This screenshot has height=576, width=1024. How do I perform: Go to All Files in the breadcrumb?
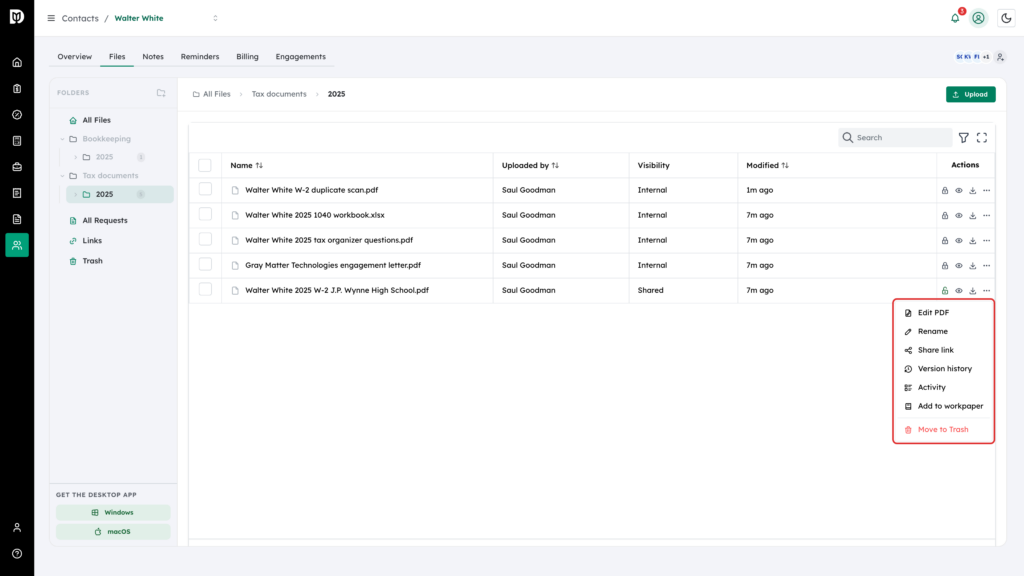point(212,94)
